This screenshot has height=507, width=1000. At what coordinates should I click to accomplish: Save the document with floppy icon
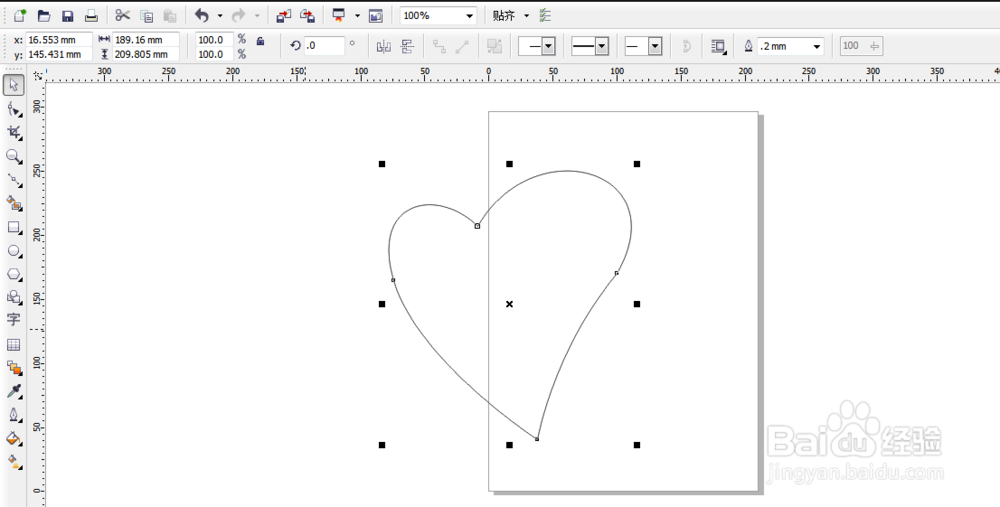point(68,15)
